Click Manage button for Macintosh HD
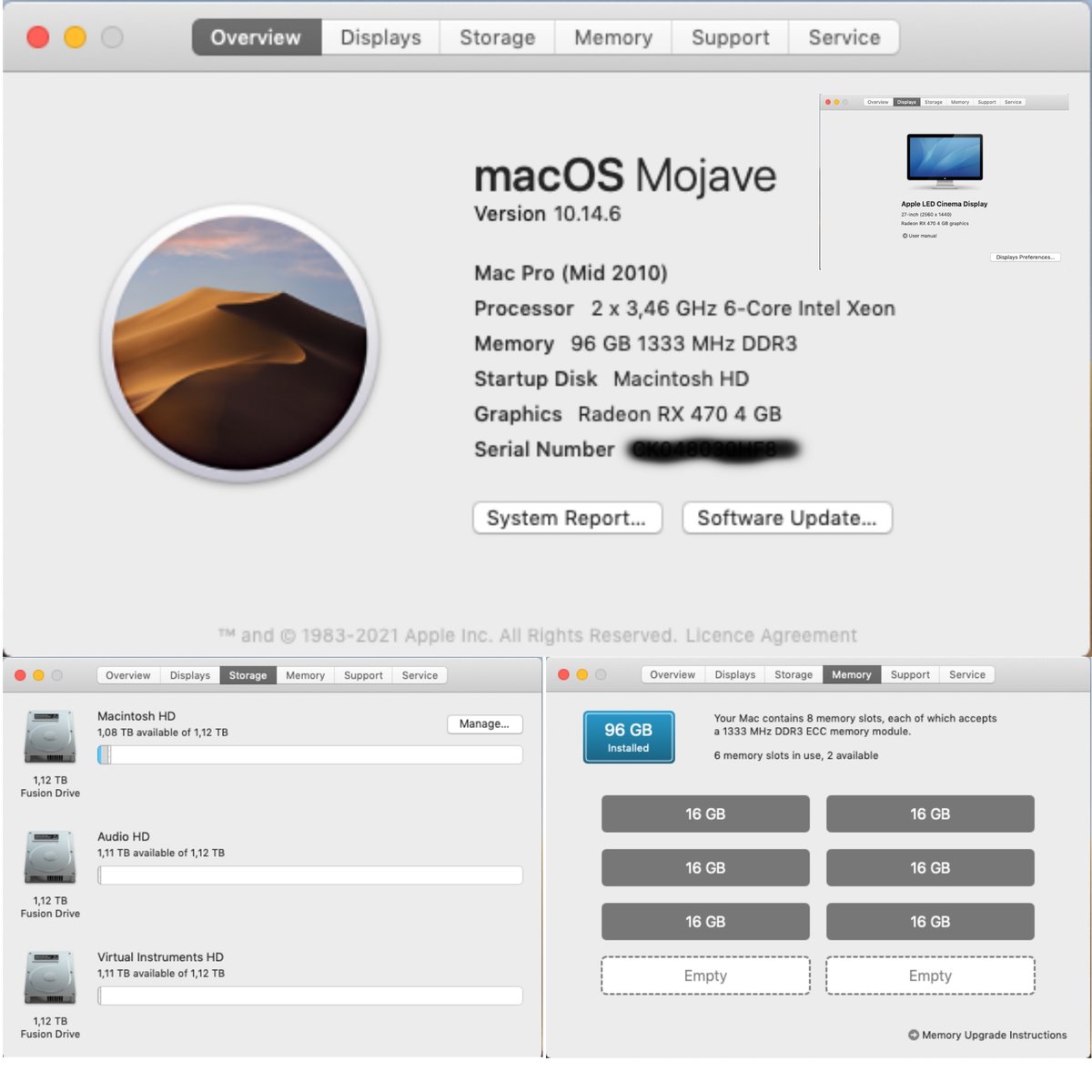The image size is (1092, 1092). coord(484,723)
